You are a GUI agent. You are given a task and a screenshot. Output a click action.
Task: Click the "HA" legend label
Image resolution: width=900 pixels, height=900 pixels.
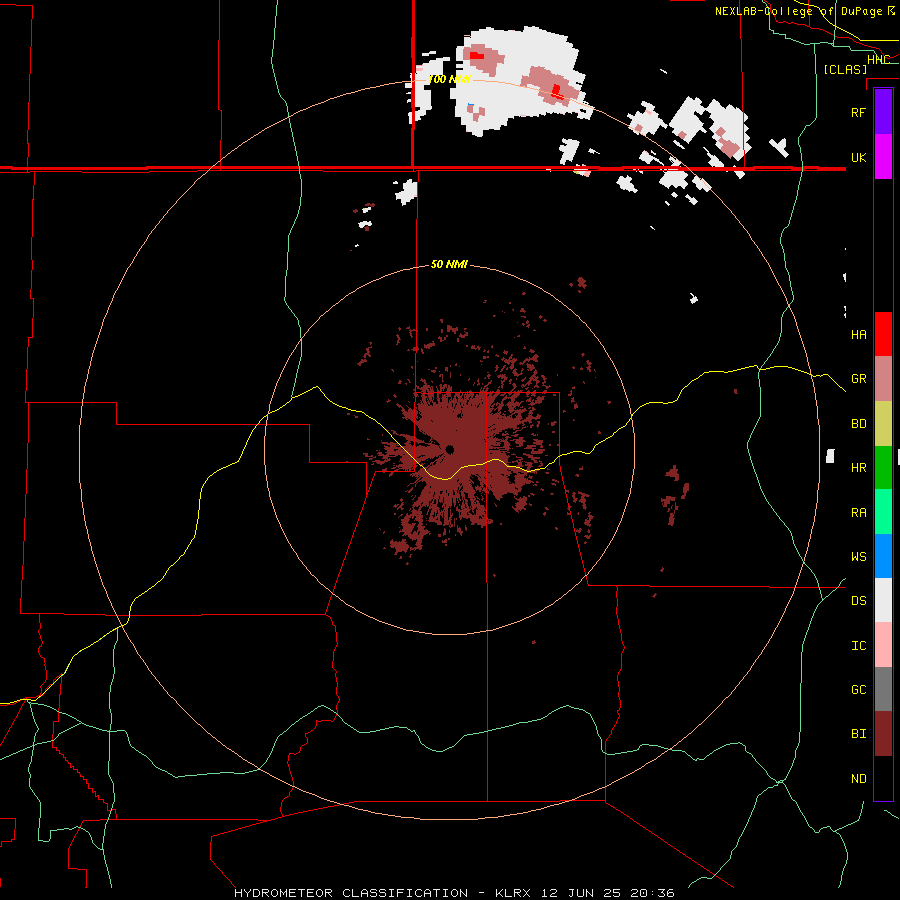(858, 334)
